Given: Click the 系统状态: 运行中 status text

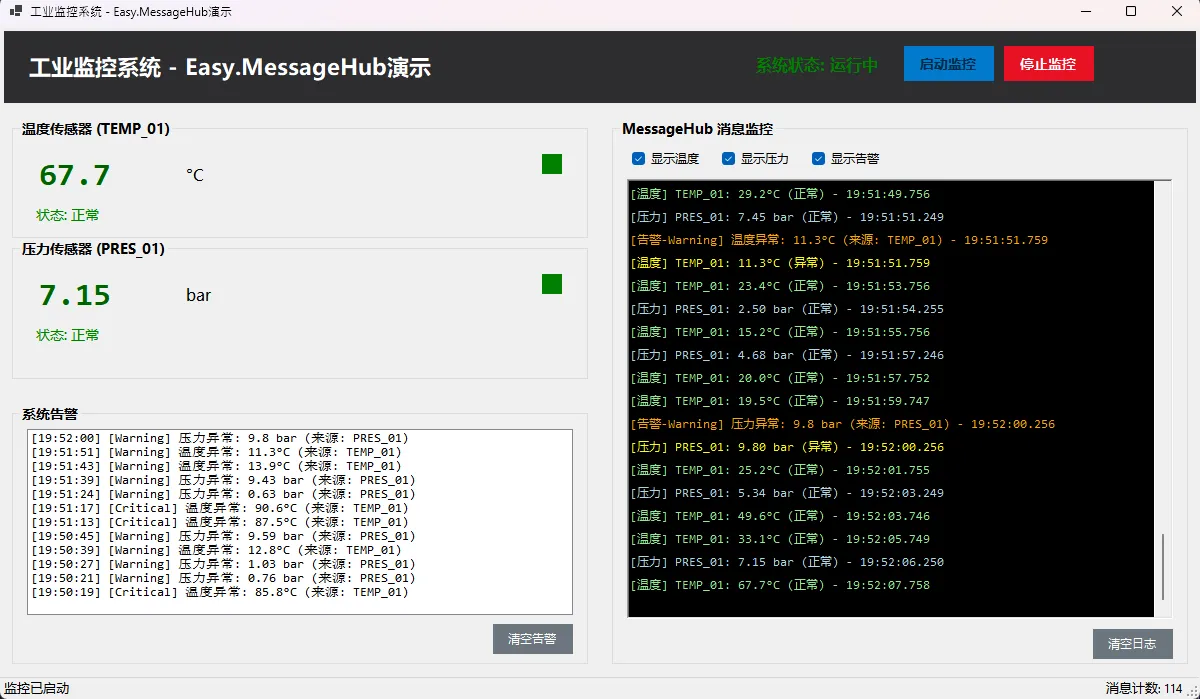Looking at the screenshot, I should pyautogui.click(x=816, y=65).
